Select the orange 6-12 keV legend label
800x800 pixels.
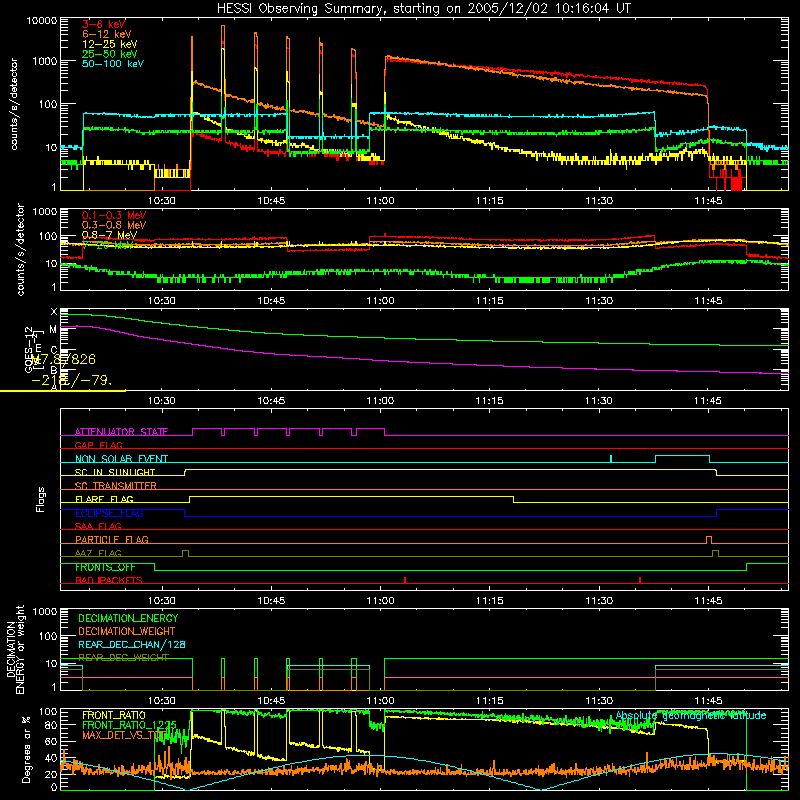click(x=107, y=34)
